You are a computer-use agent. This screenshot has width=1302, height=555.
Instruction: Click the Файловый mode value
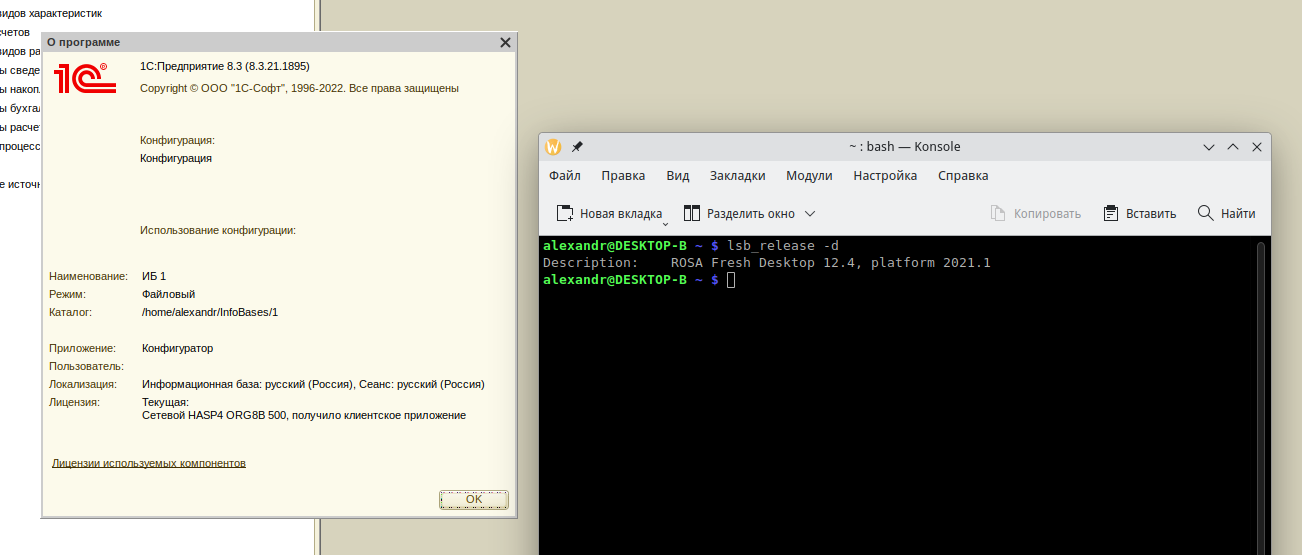coord(168,294)
